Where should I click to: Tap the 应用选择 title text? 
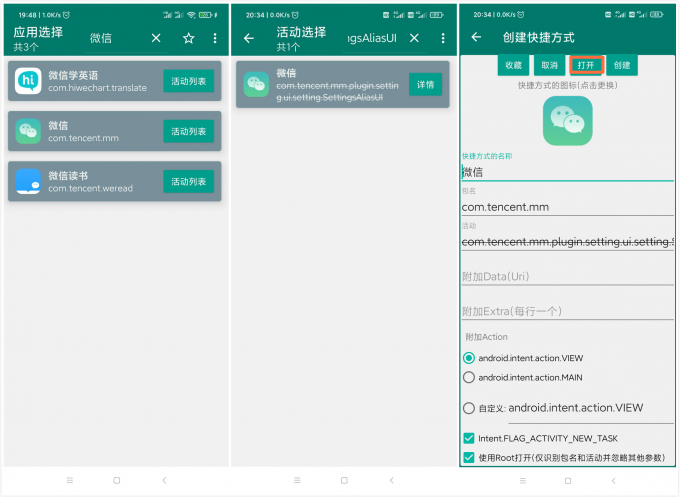click(38, 32)
